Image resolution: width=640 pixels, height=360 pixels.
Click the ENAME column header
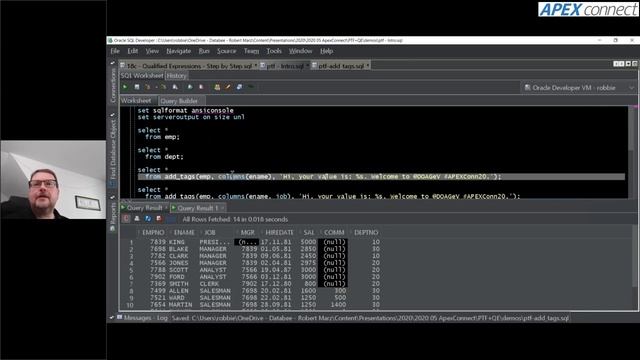(x=184, y=232)
